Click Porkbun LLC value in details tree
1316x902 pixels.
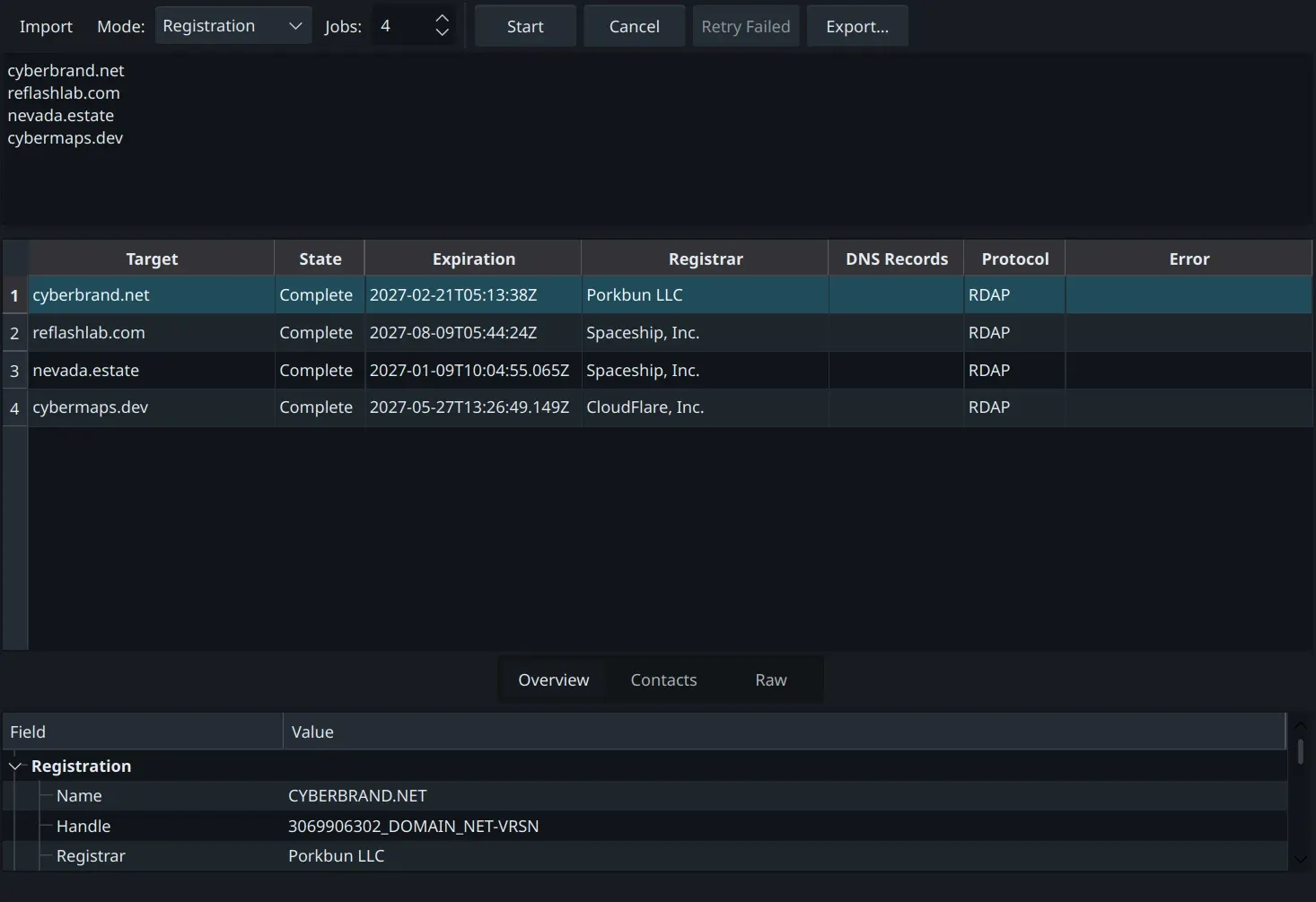click(x=336, y=855)
